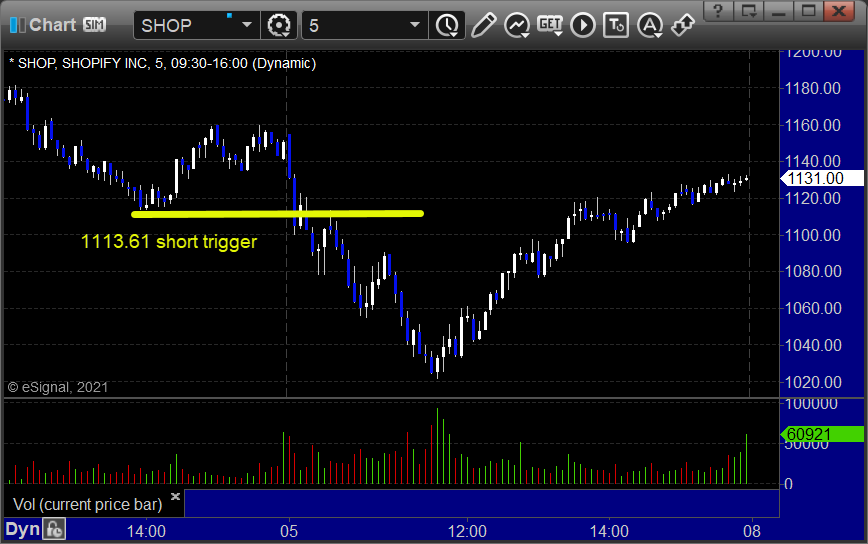
Task: Click the 1020.00 price axis label
Action: (x=813, y=382)
